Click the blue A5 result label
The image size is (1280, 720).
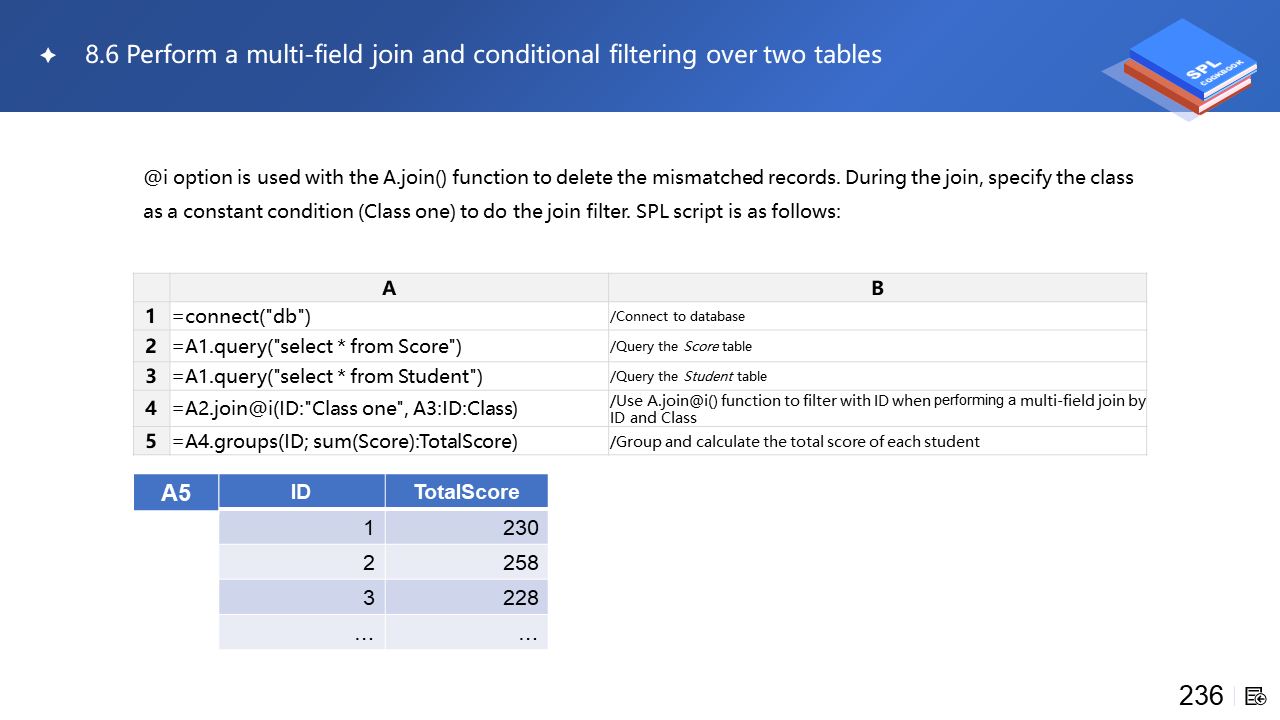point(176,493)
